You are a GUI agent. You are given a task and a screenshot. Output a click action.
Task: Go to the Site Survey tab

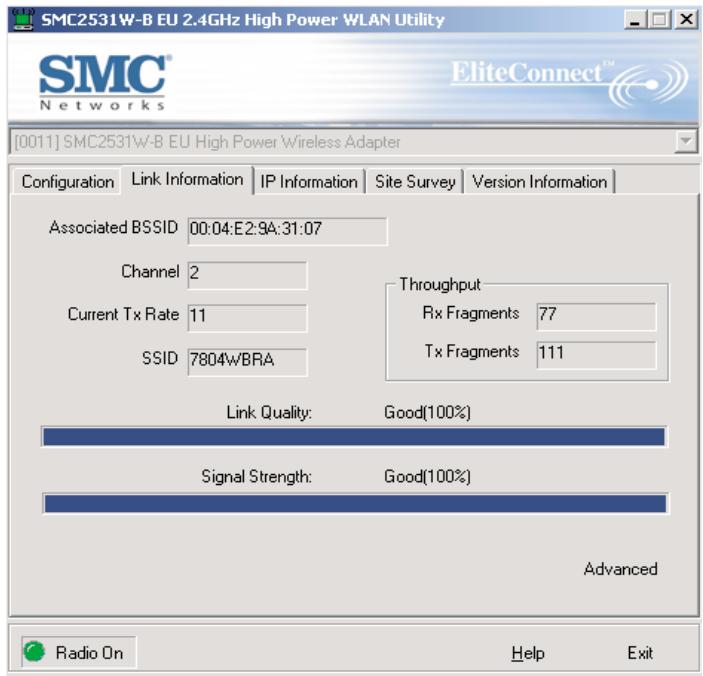coord(415,182)
